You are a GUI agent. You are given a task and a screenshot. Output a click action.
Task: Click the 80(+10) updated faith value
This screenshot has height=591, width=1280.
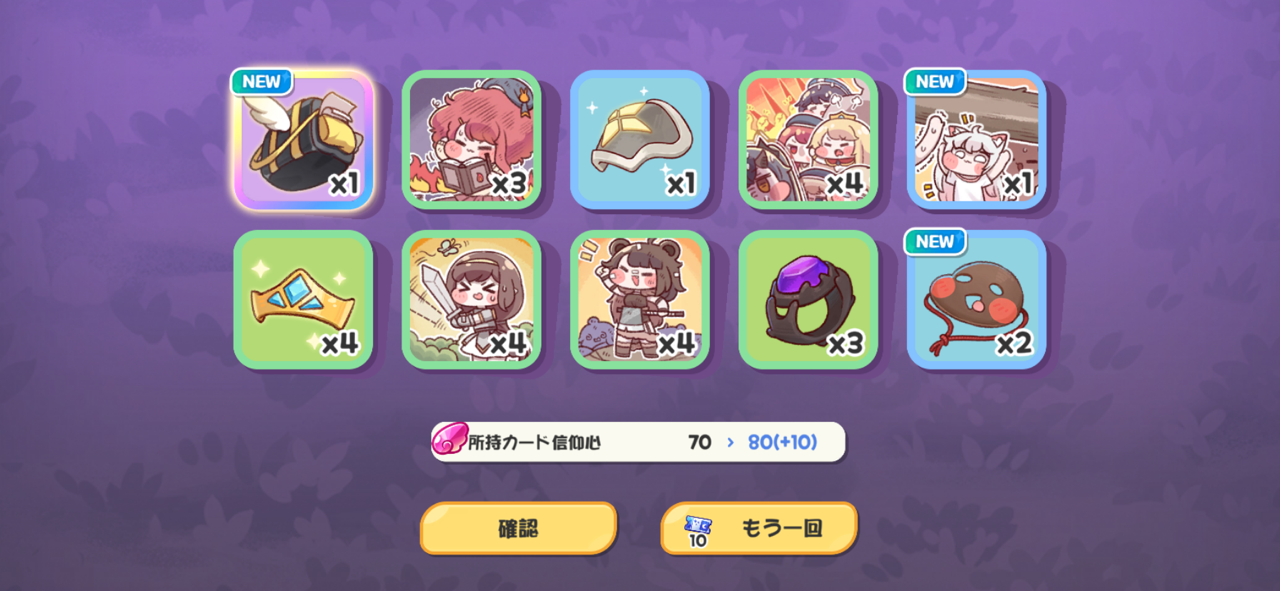[783, 442]
